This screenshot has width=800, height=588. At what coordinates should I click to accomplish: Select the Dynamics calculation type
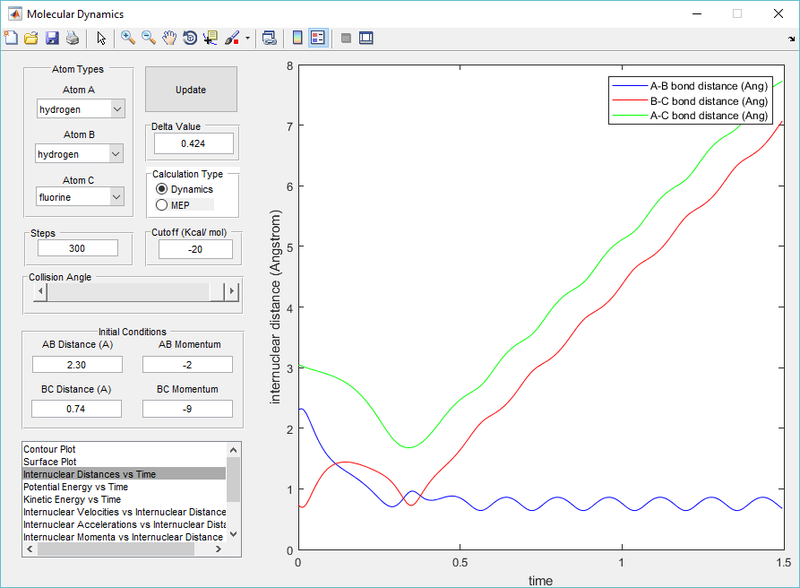(x=162, y=189)
